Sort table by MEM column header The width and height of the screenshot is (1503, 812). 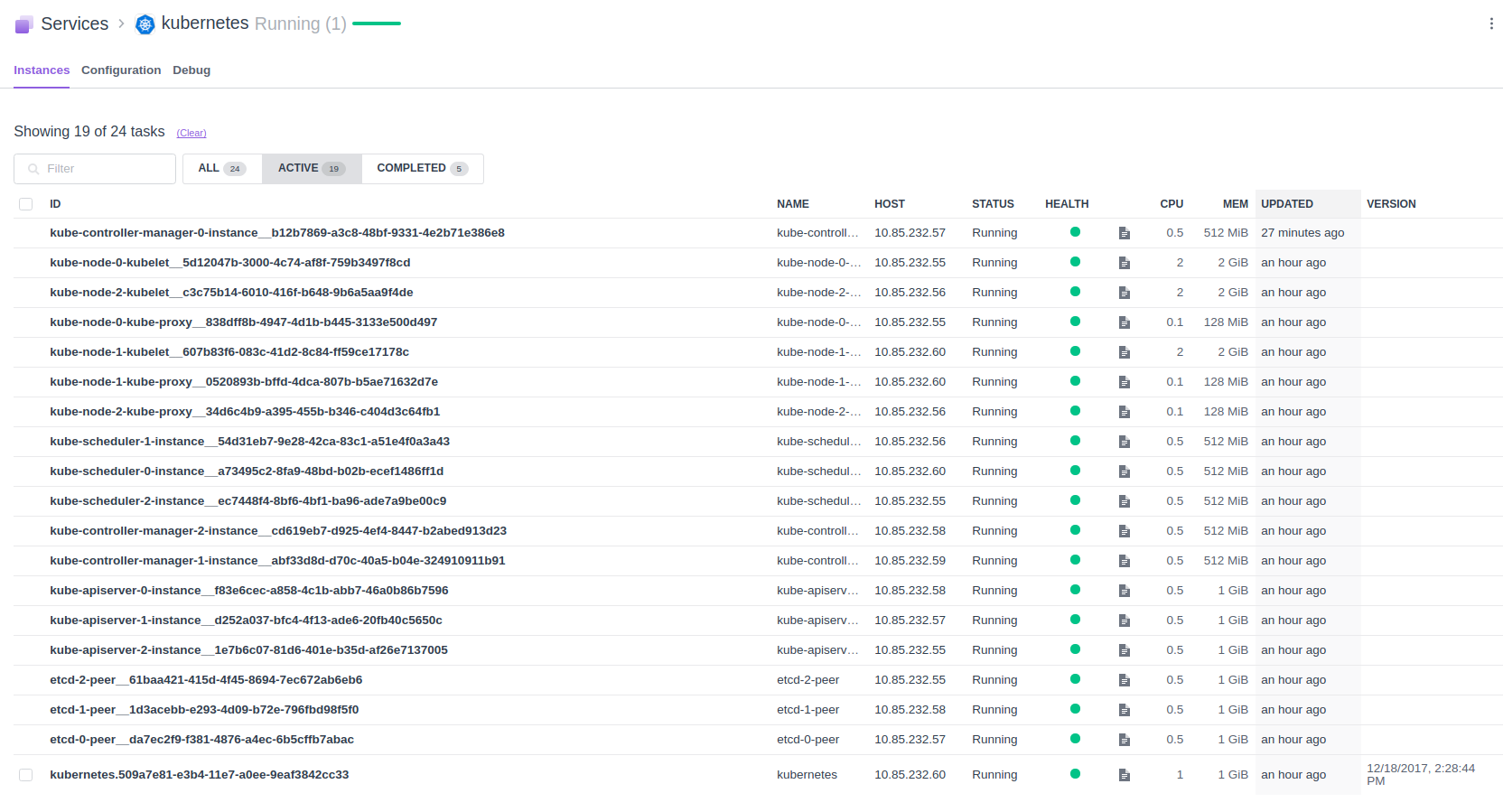click(x=1236, y=204)
